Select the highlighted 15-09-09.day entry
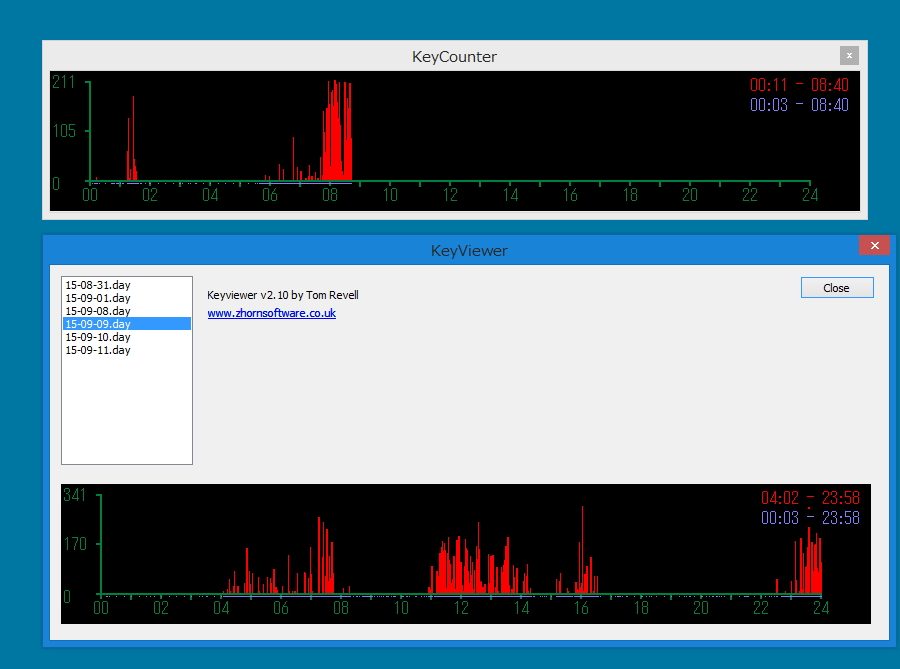This screenshot has width=900, height=669. (x=126, y=324)
